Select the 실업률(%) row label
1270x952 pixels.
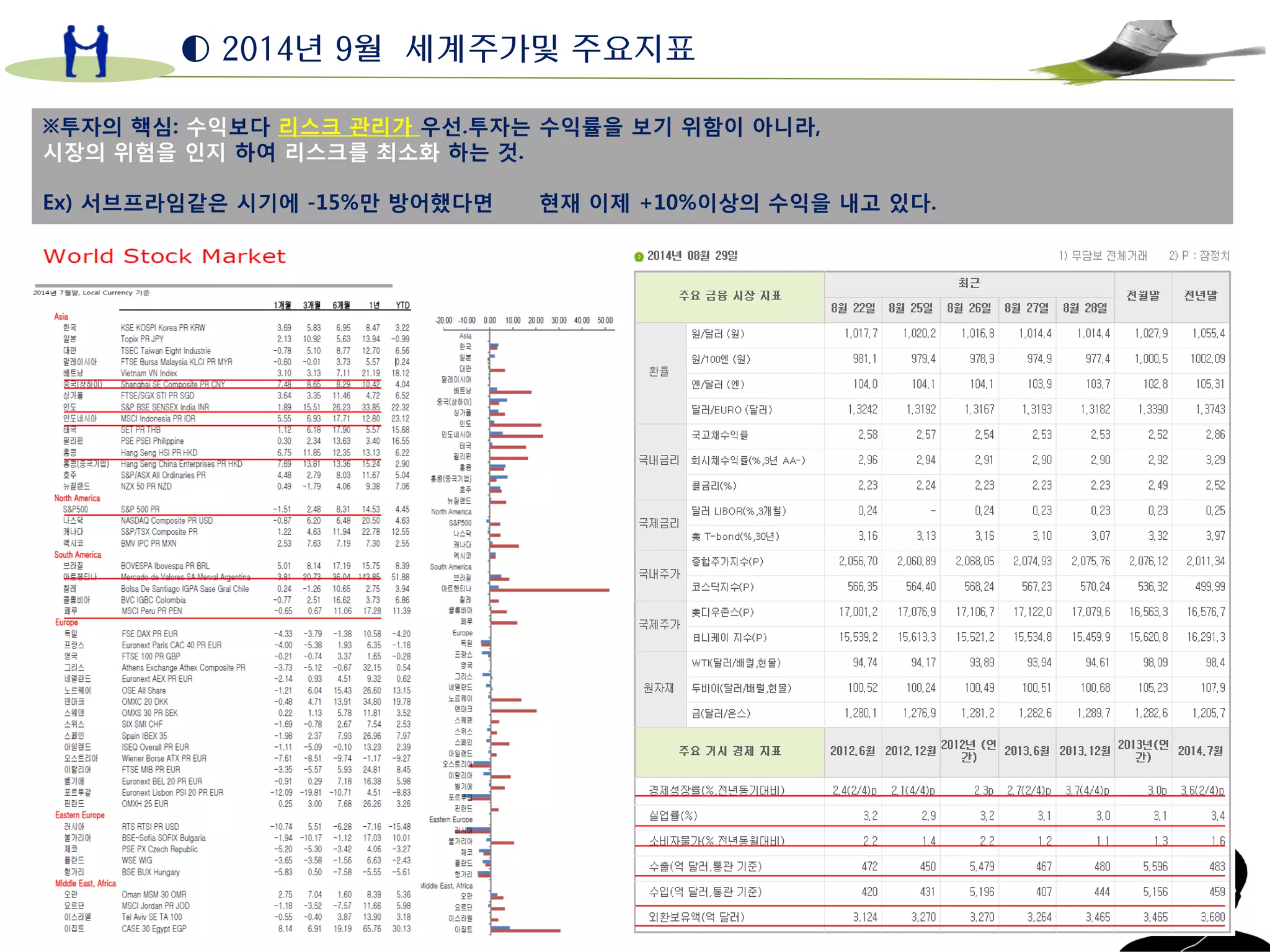coord(673,816)
